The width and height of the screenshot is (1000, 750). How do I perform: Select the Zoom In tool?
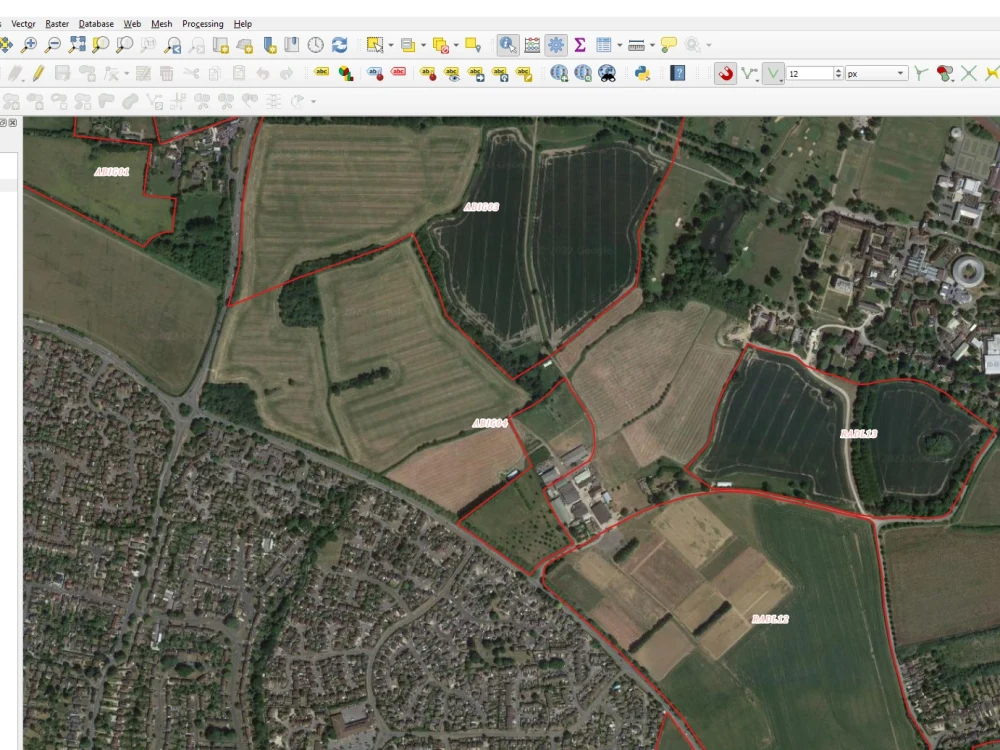point(29,45)
